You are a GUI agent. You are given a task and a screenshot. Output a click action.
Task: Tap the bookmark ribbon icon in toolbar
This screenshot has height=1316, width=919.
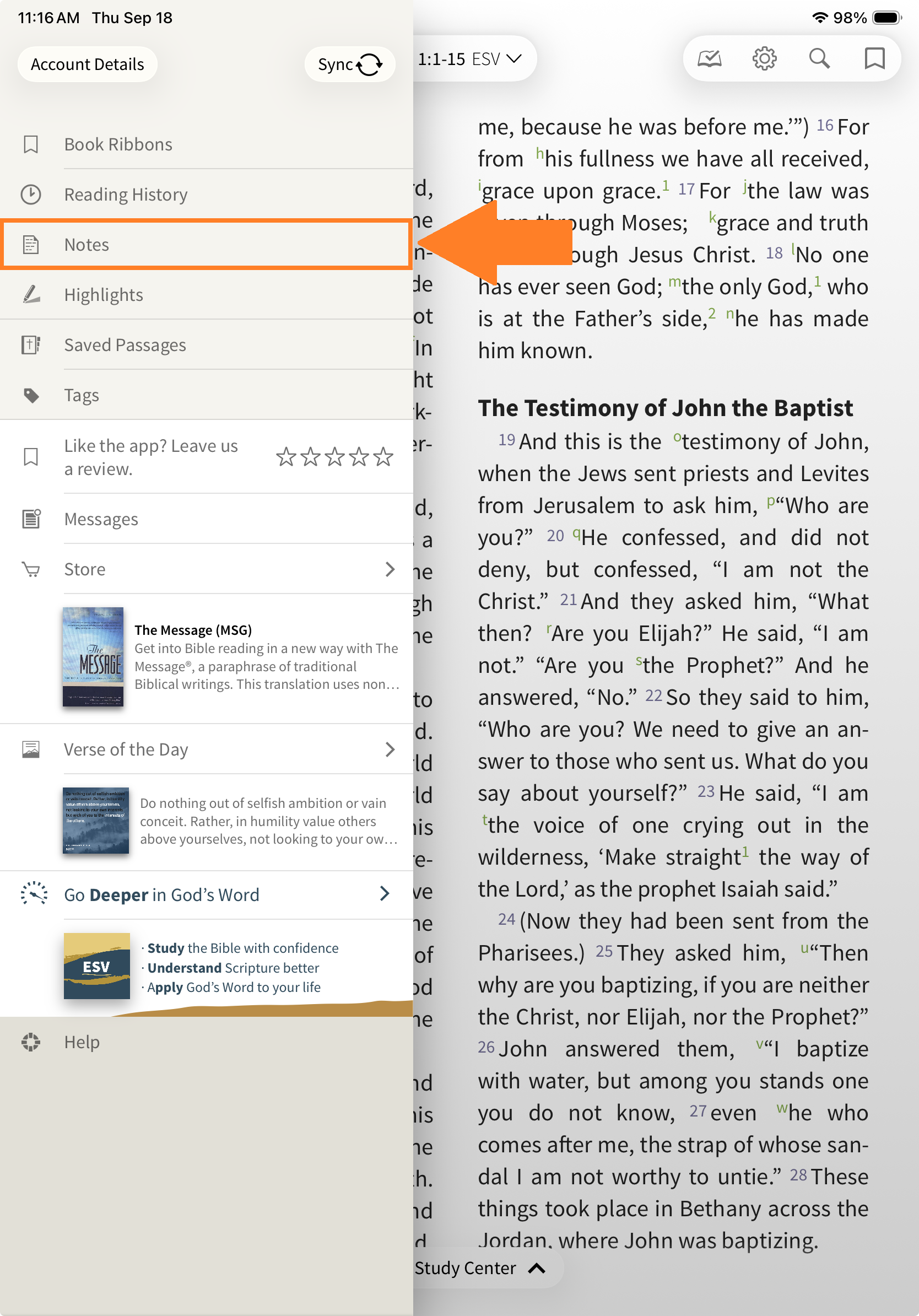pyautogui.click(x=874, y=58)
